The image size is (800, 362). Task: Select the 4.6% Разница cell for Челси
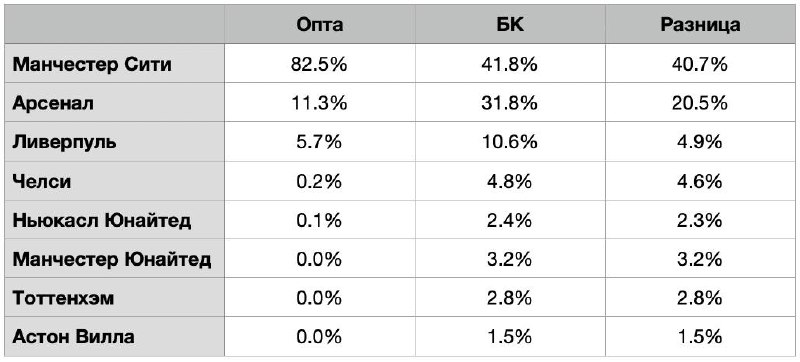[700, 180]
